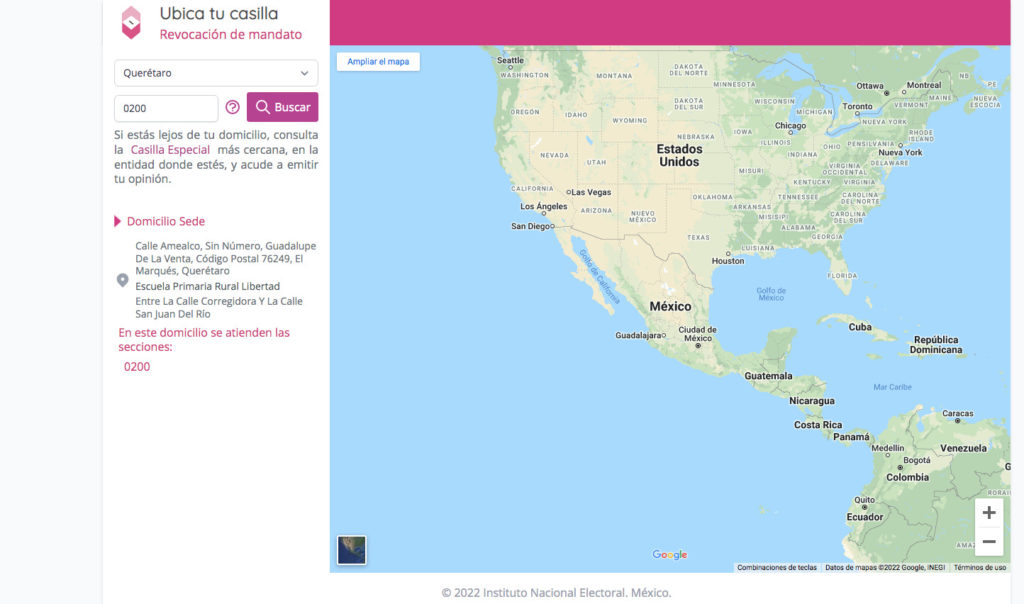Screen dimensions: 1024x604
Task: Click the Ciudad de México map label
Action: coord(697,334)
